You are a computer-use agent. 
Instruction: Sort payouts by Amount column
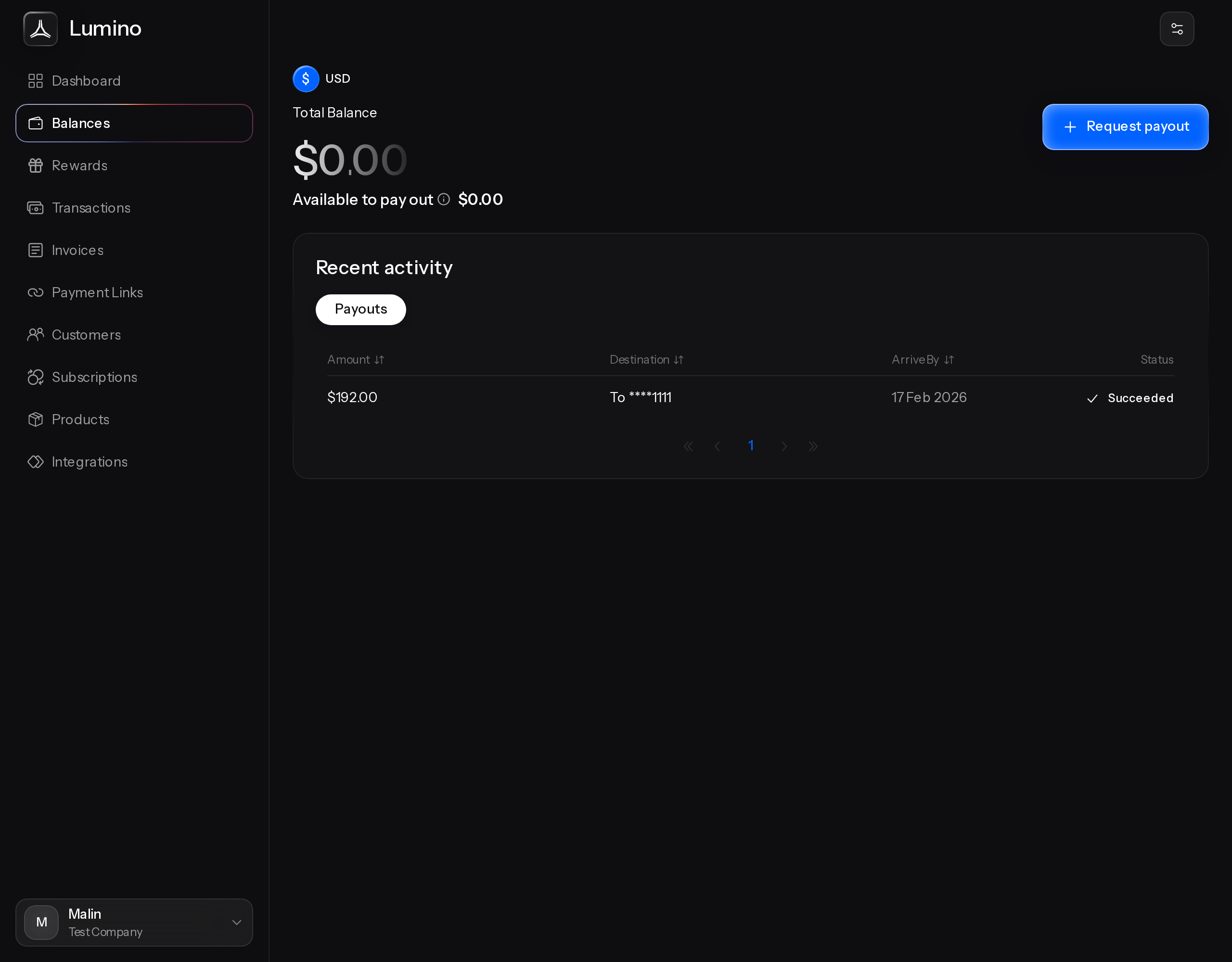[355, 360]
